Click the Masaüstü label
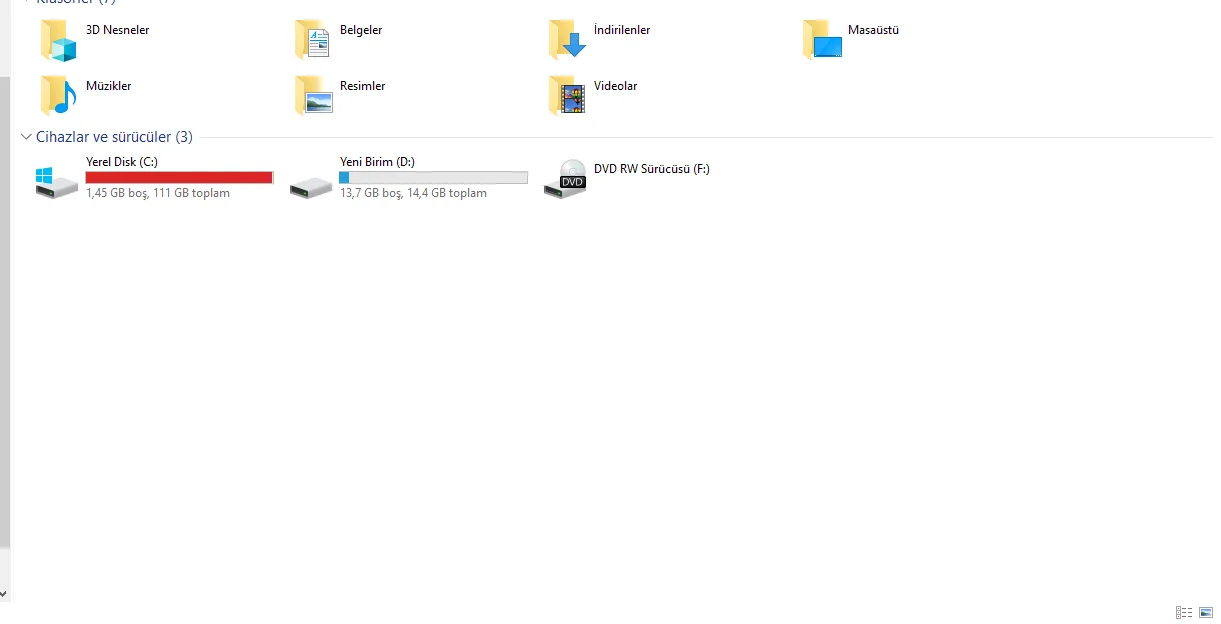 pos(873,30)
